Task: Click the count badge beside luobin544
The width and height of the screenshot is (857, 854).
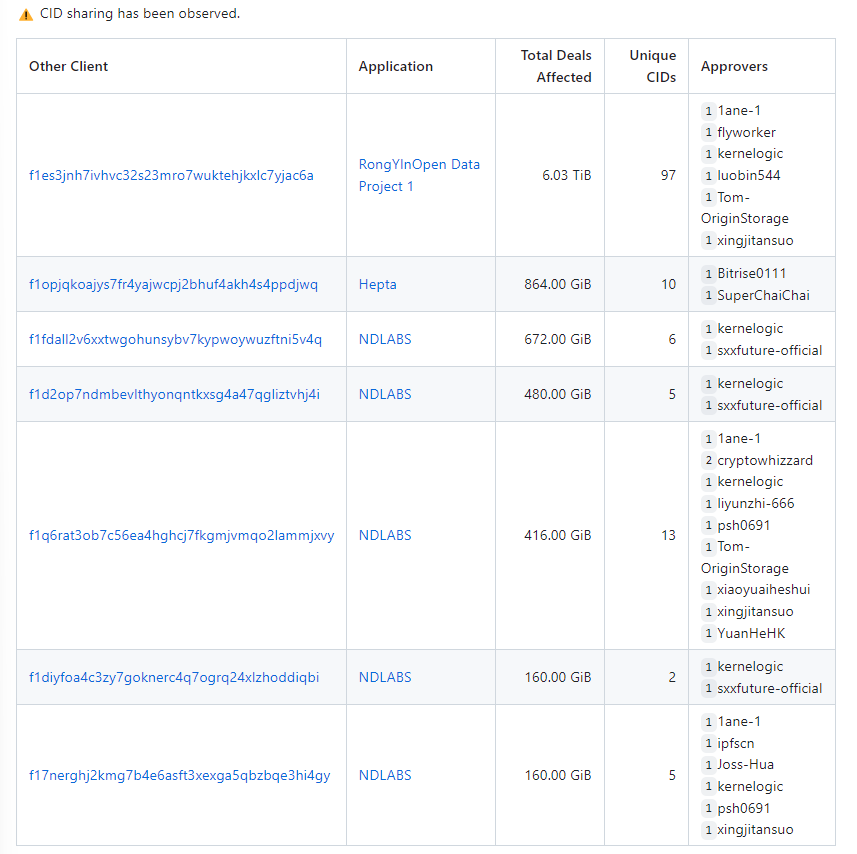Action: [708, 175]
